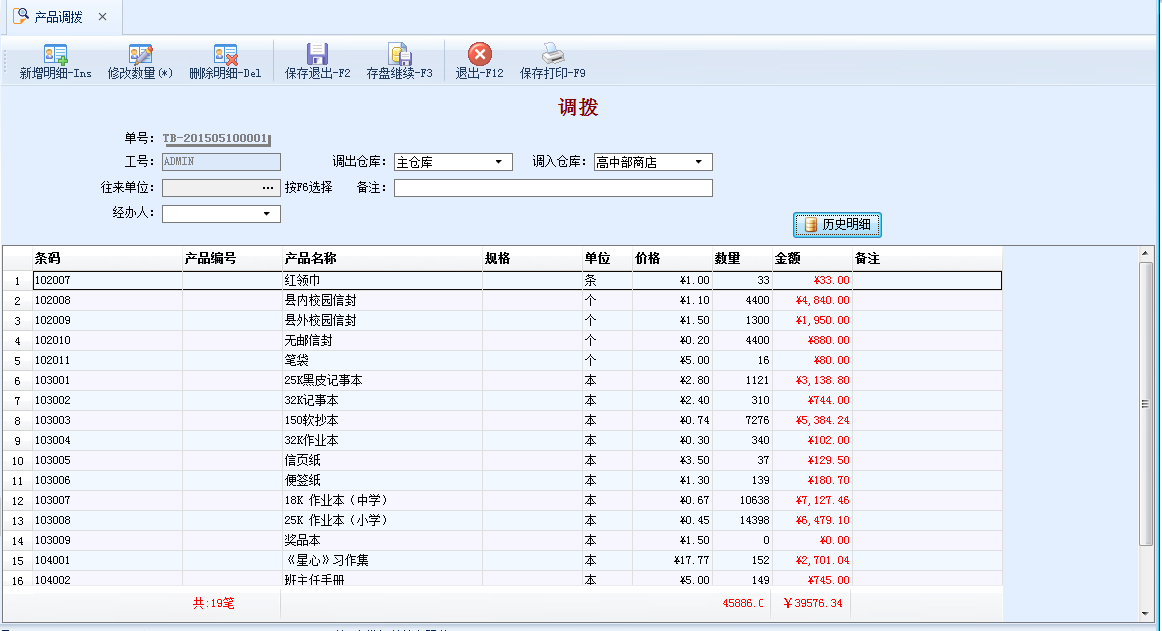This screenshot has width=1162, height=631.
Task: Click the ellipsis button in 往来单位 field
Action: (268, 188)
